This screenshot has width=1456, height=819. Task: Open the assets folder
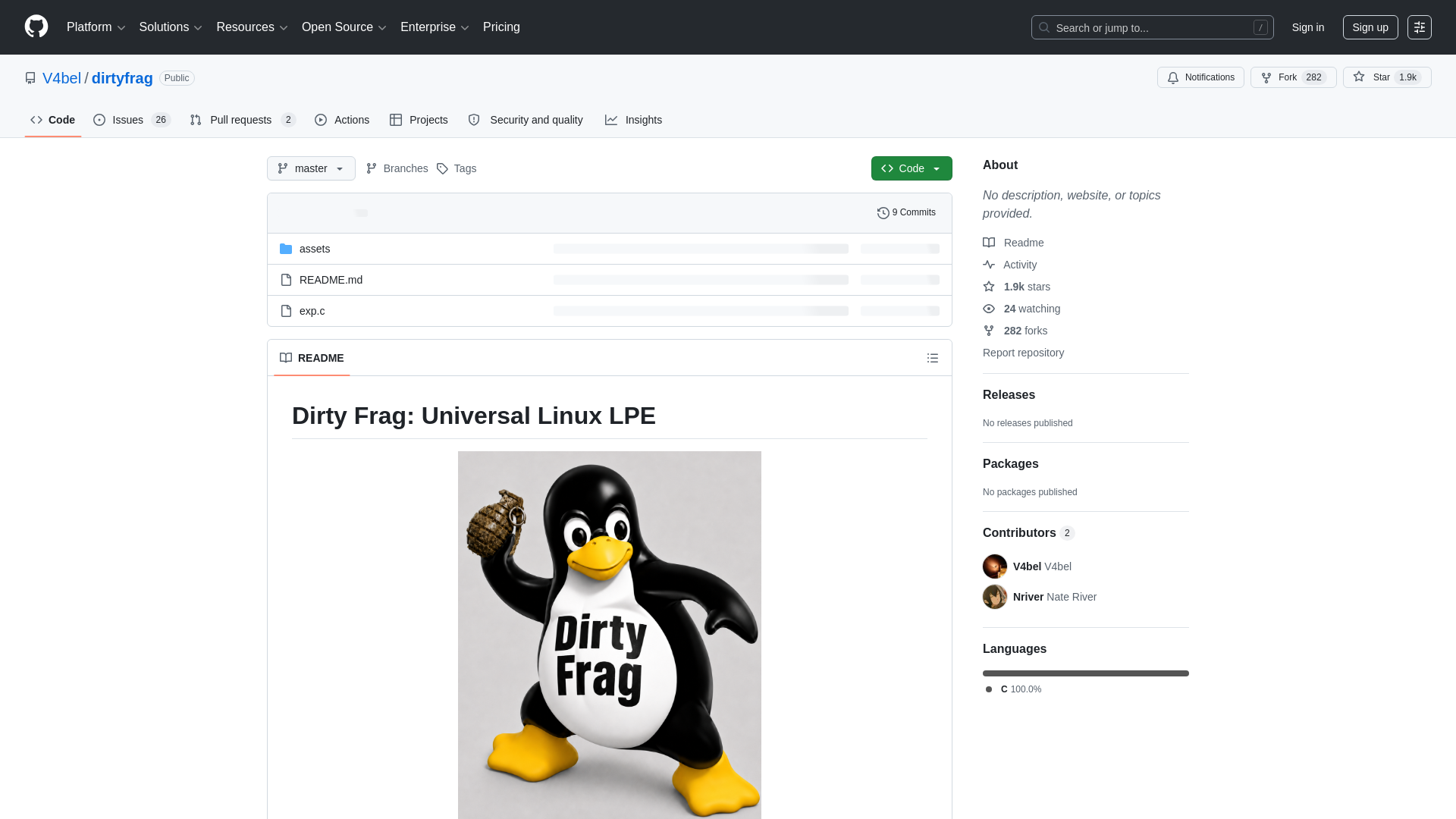[315, 249]
